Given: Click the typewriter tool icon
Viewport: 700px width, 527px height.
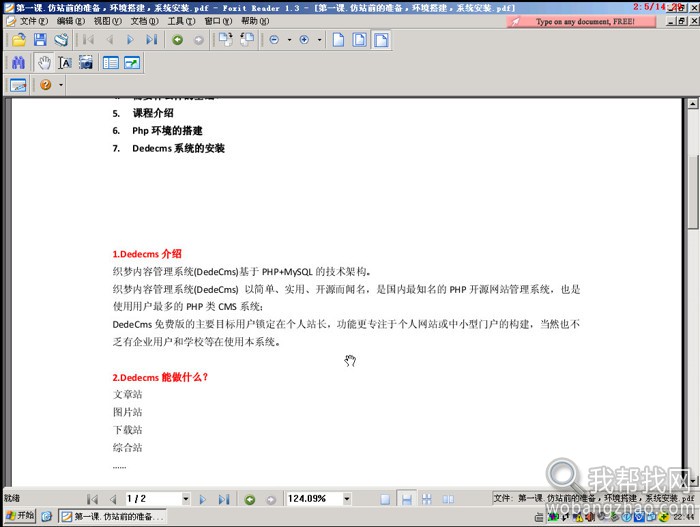Looking at the screenshot, I should click(x=18, y=85).
